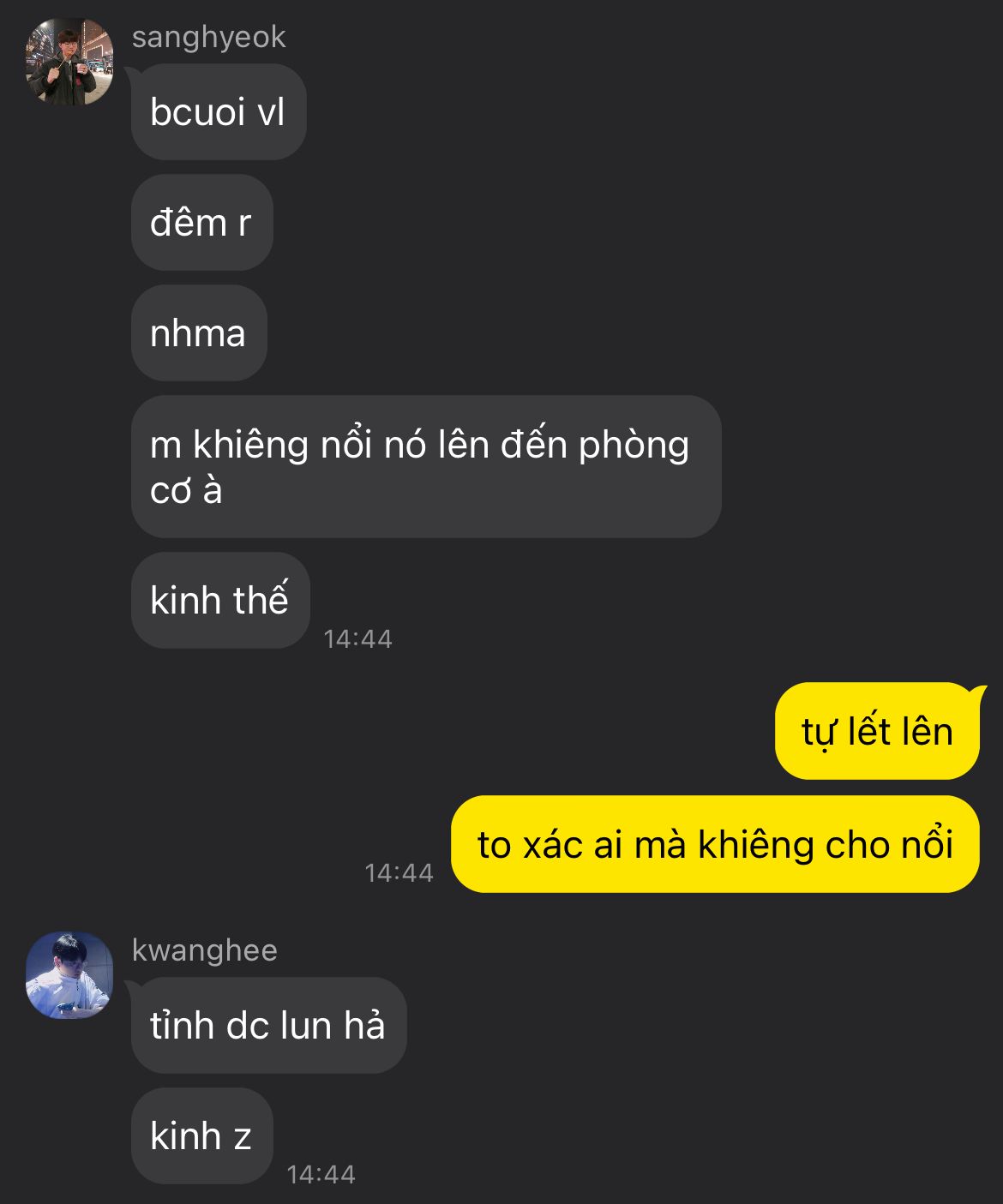Tap the 14:44 timestamp beside the yellow bubble
1003x1204 pixels.
coord(399,872)
